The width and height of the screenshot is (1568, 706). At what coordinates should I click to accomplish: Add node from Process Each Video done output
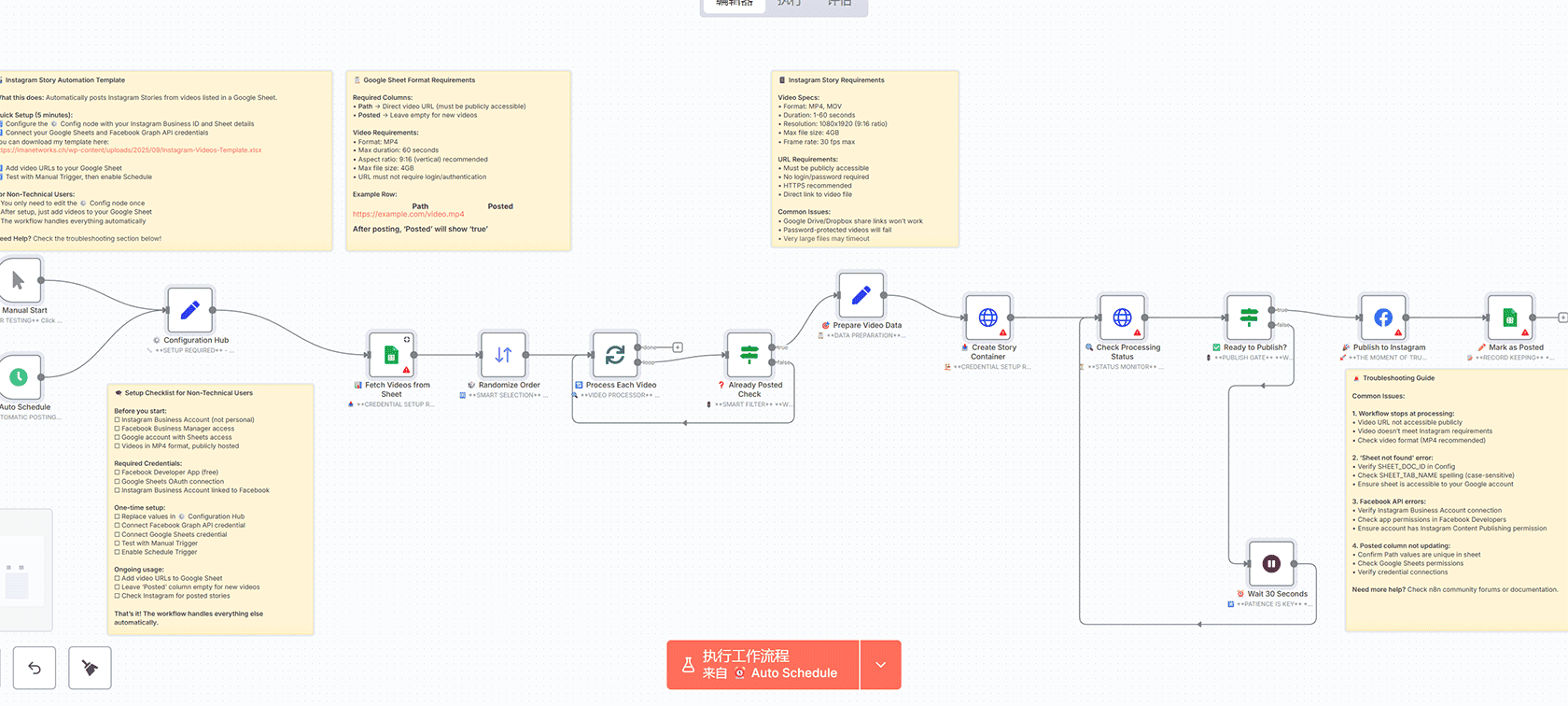tap(678, 347)
